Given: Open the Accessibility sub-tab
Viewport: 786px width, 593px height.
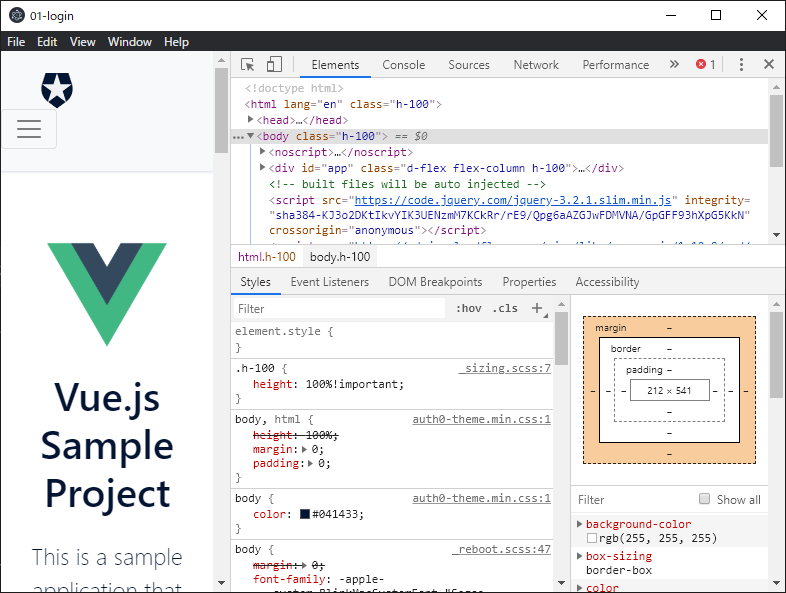Looking at the screenshot, I should click(x=608, y=282).
